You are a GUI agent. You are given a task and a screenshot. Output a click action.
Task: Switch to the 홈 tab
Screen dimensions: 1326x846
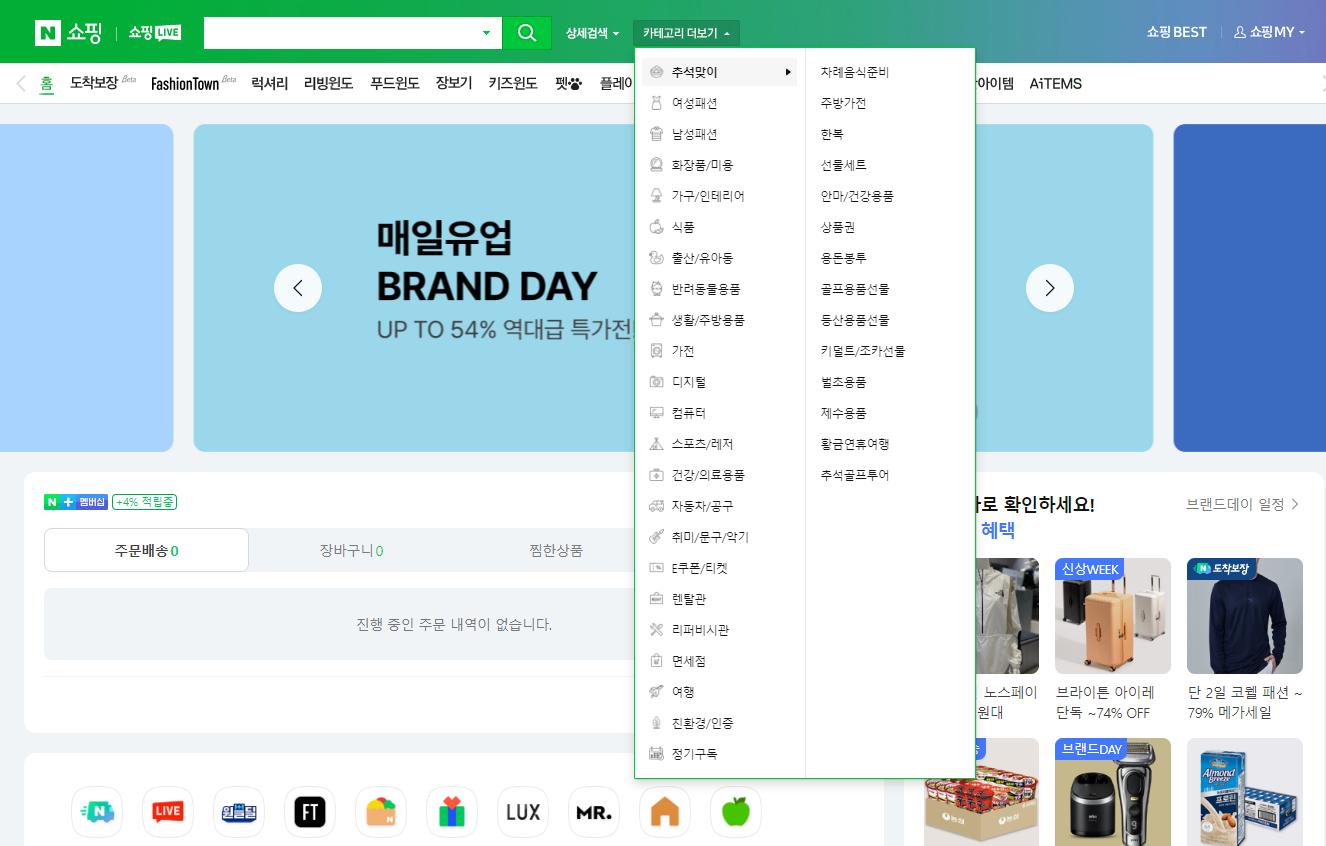coord(47,84)
